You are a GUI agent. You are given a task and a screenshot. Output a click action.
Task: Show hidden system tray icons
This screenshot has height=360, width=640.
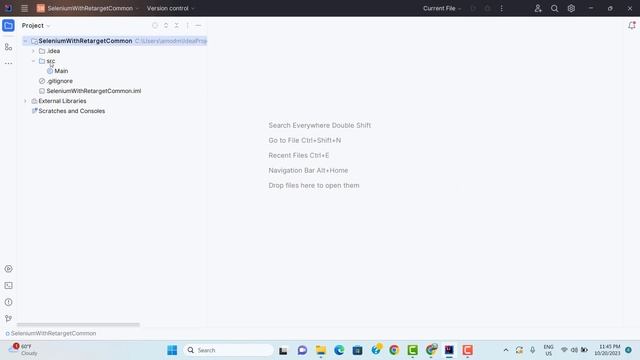point(506,350)
